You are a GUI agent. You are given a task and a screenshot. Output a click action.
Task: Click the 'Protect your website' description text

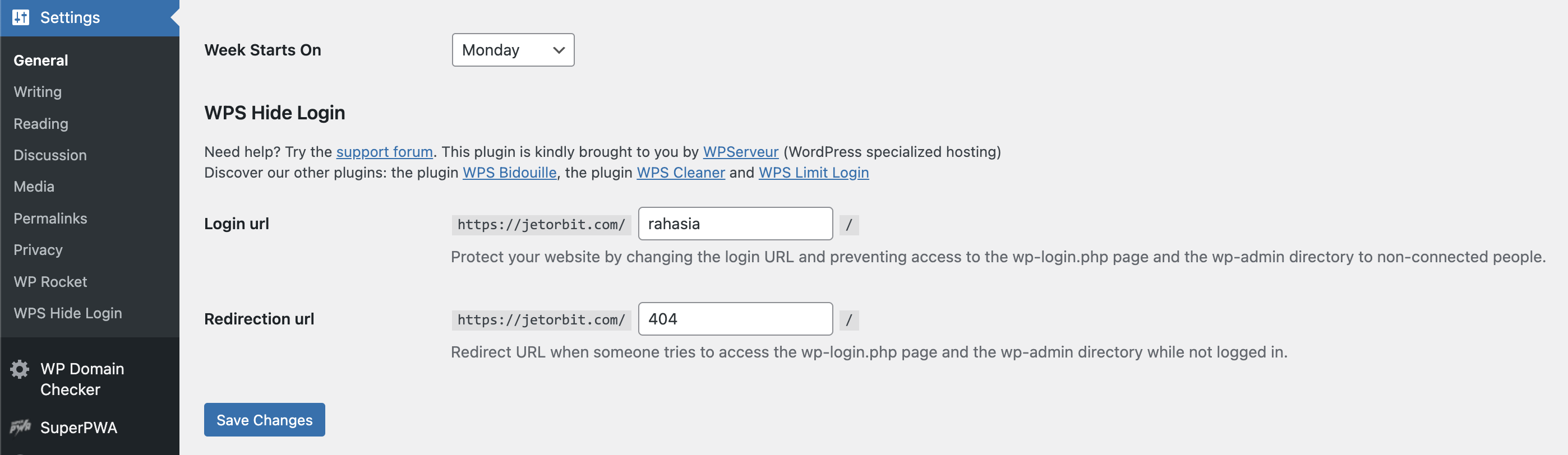(998, 257)
